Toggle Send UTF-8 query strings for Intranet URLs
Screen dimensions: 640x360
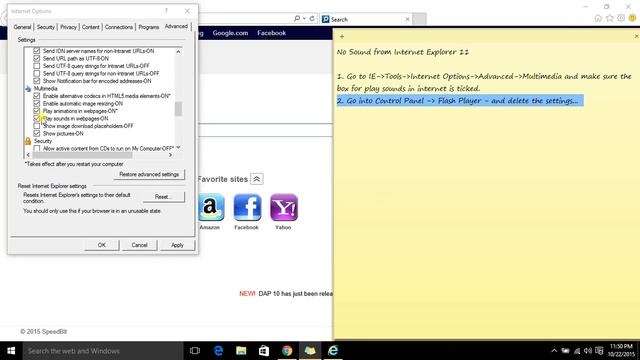(37, 66)
